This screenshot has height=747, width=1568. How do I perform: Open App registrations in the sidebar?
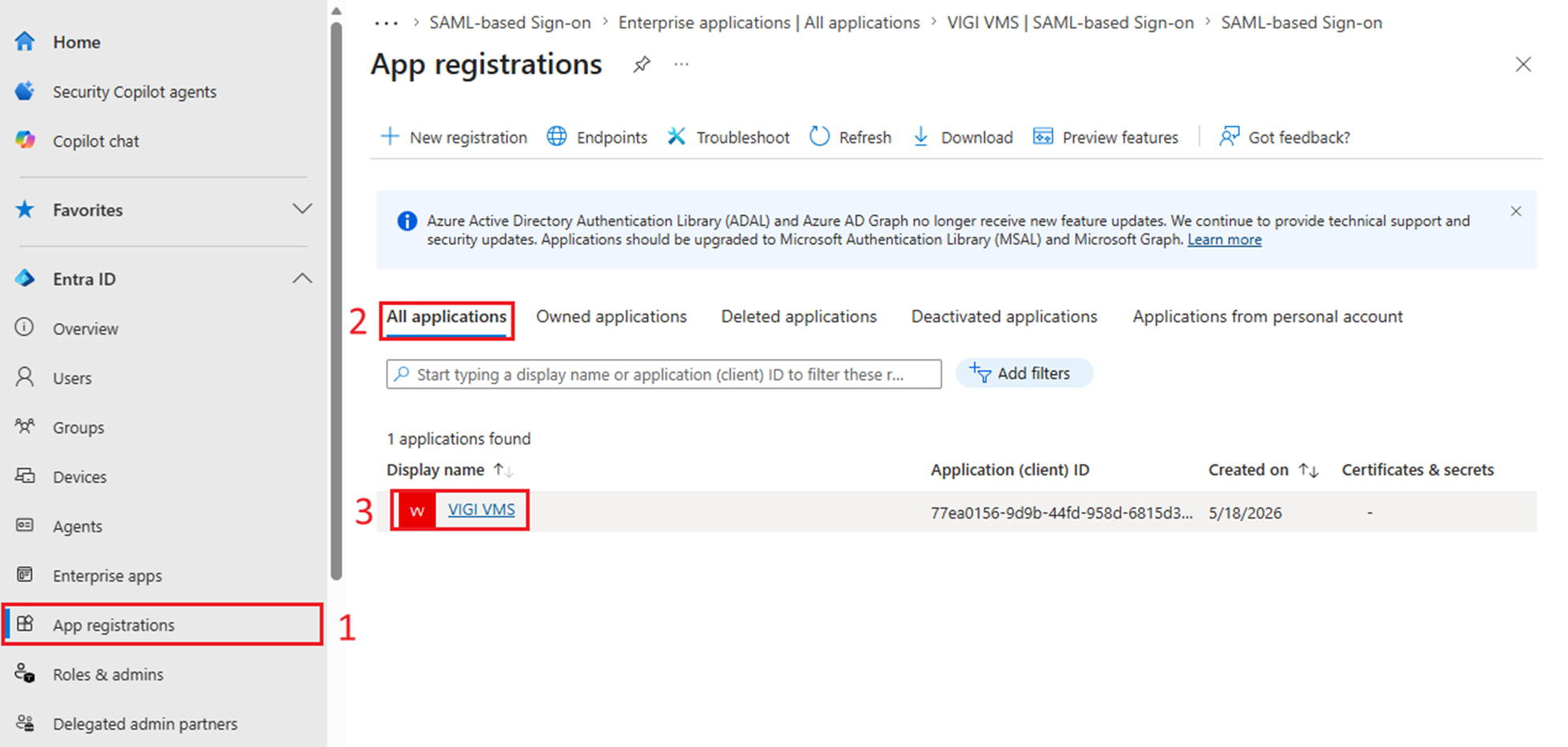click(163, 624)
